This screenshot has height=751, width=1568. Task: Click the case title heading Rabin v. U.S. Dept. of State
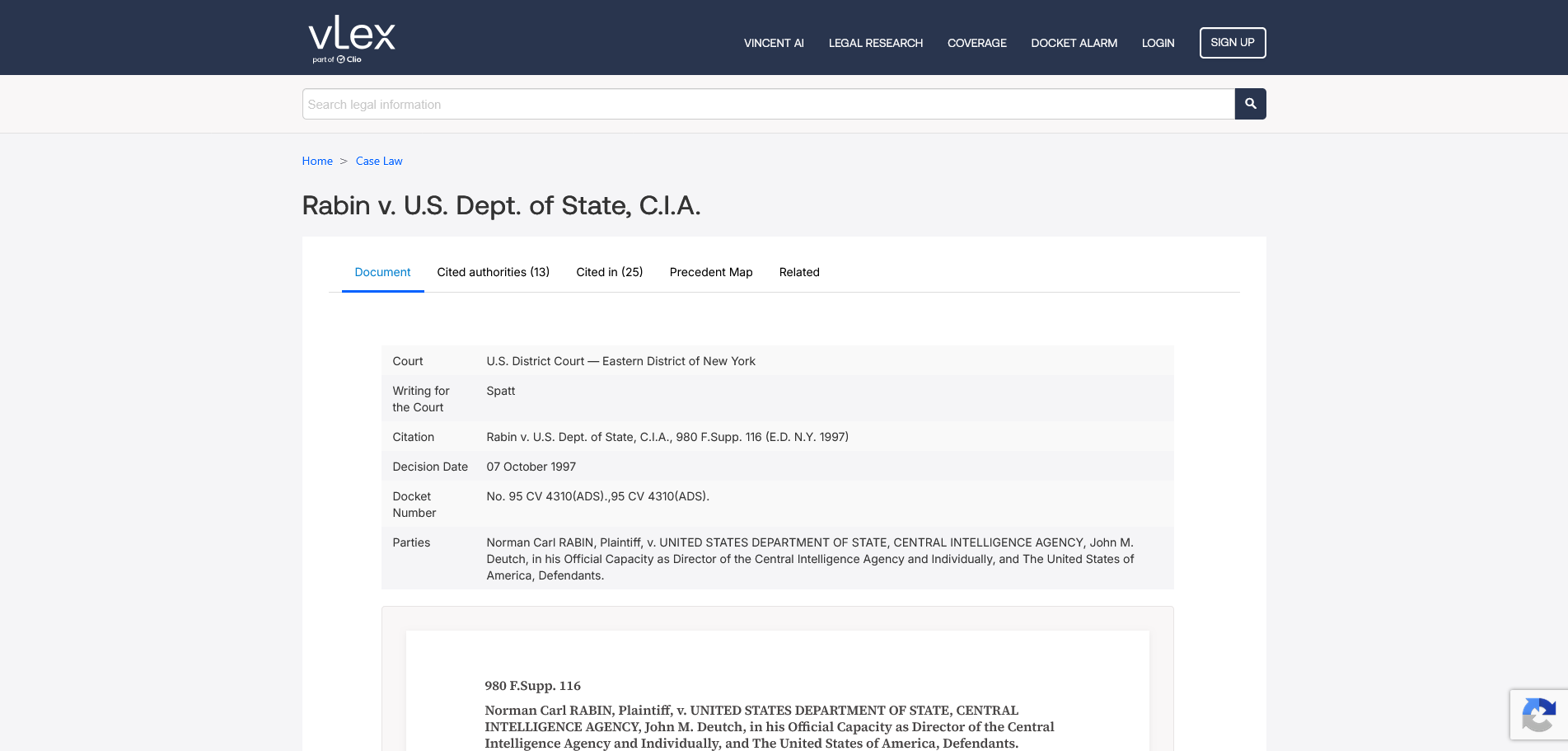pos(501,205)
